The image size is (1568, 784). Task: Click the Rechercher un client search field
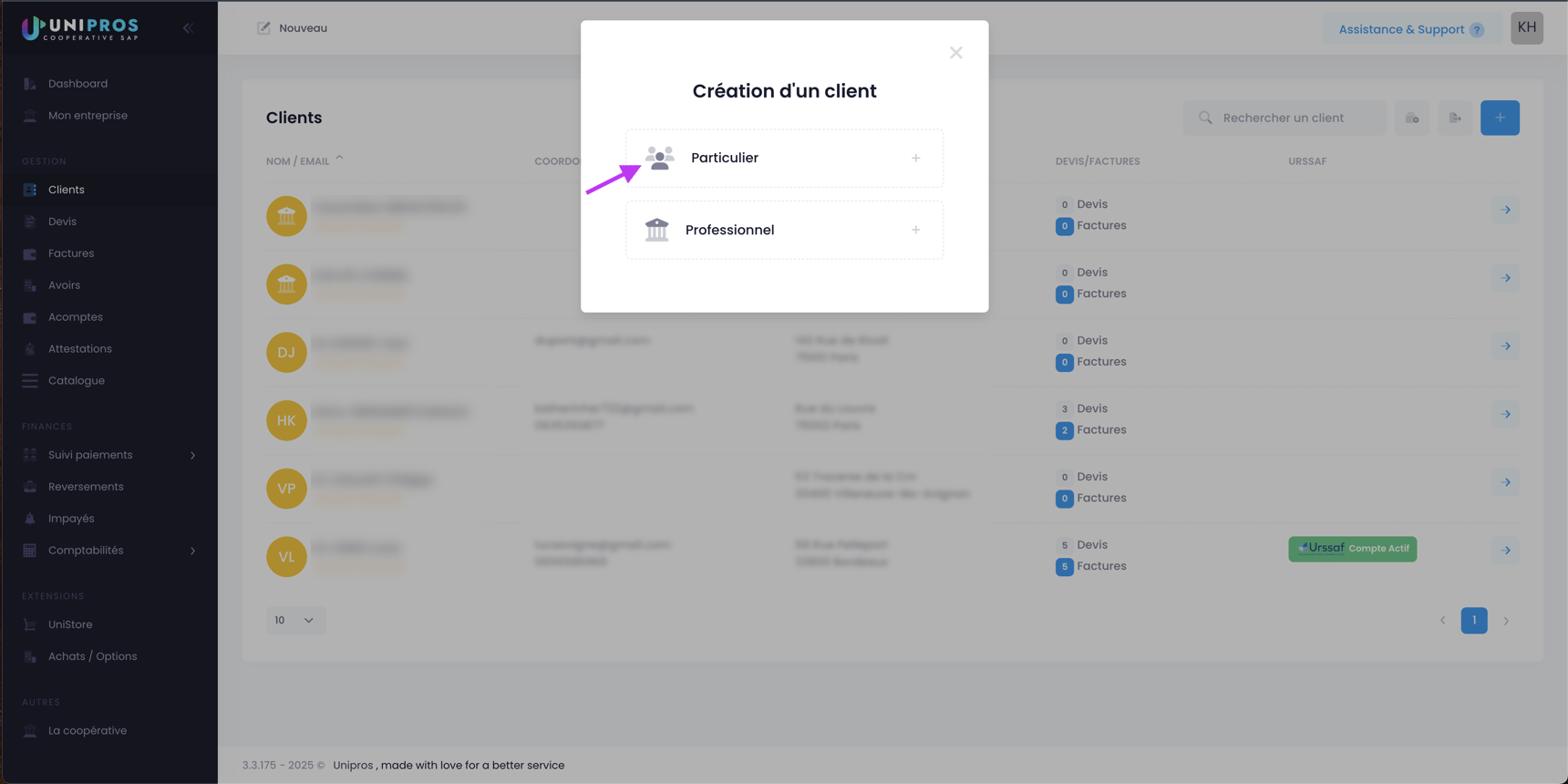coord(1293,118)
